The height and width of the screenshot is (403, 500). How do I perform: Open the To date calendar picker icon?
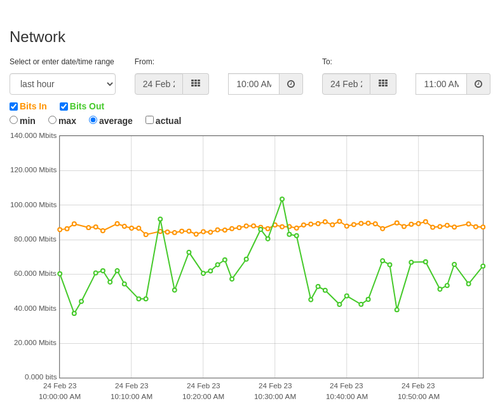[x=383, y=84]
